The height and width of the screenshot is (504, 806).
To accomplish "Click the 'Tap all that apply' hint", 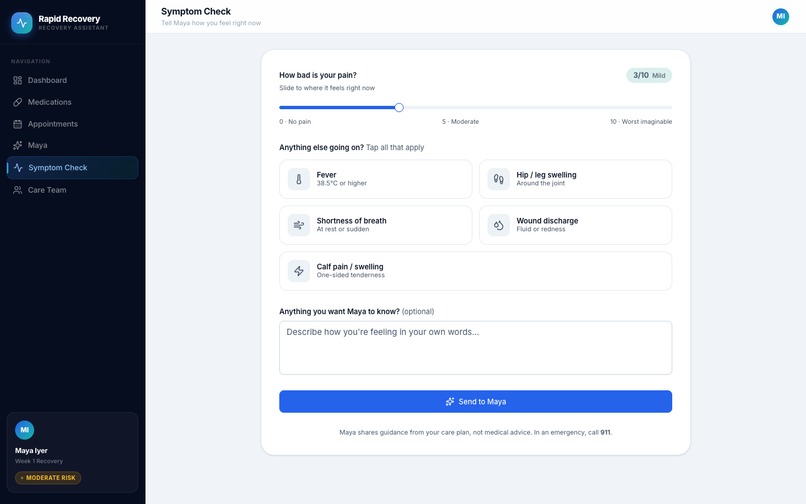I will coord(395,148).
